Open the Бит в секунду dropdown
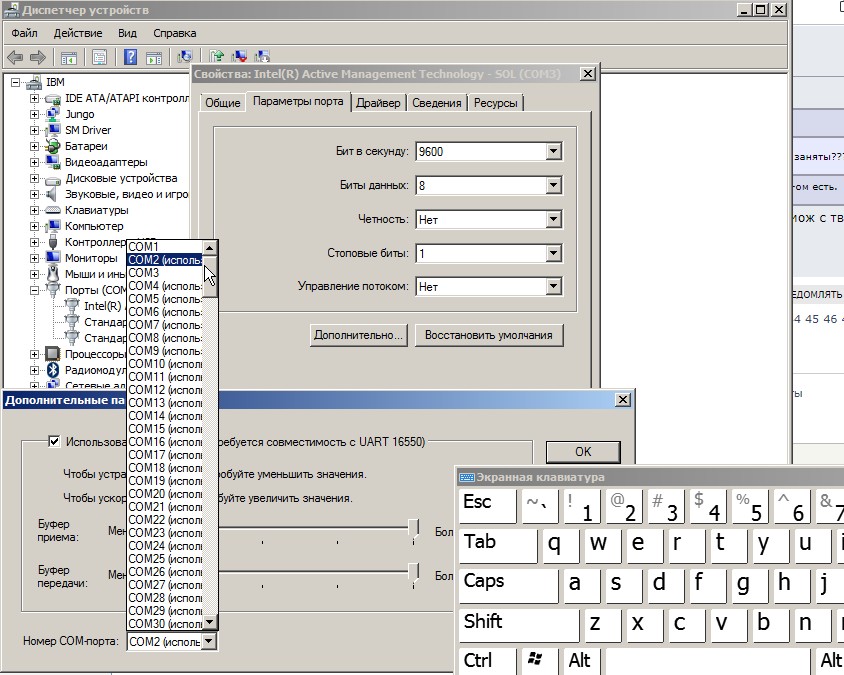The height and width of the screenshot is (675, 844). coord(553,151)
